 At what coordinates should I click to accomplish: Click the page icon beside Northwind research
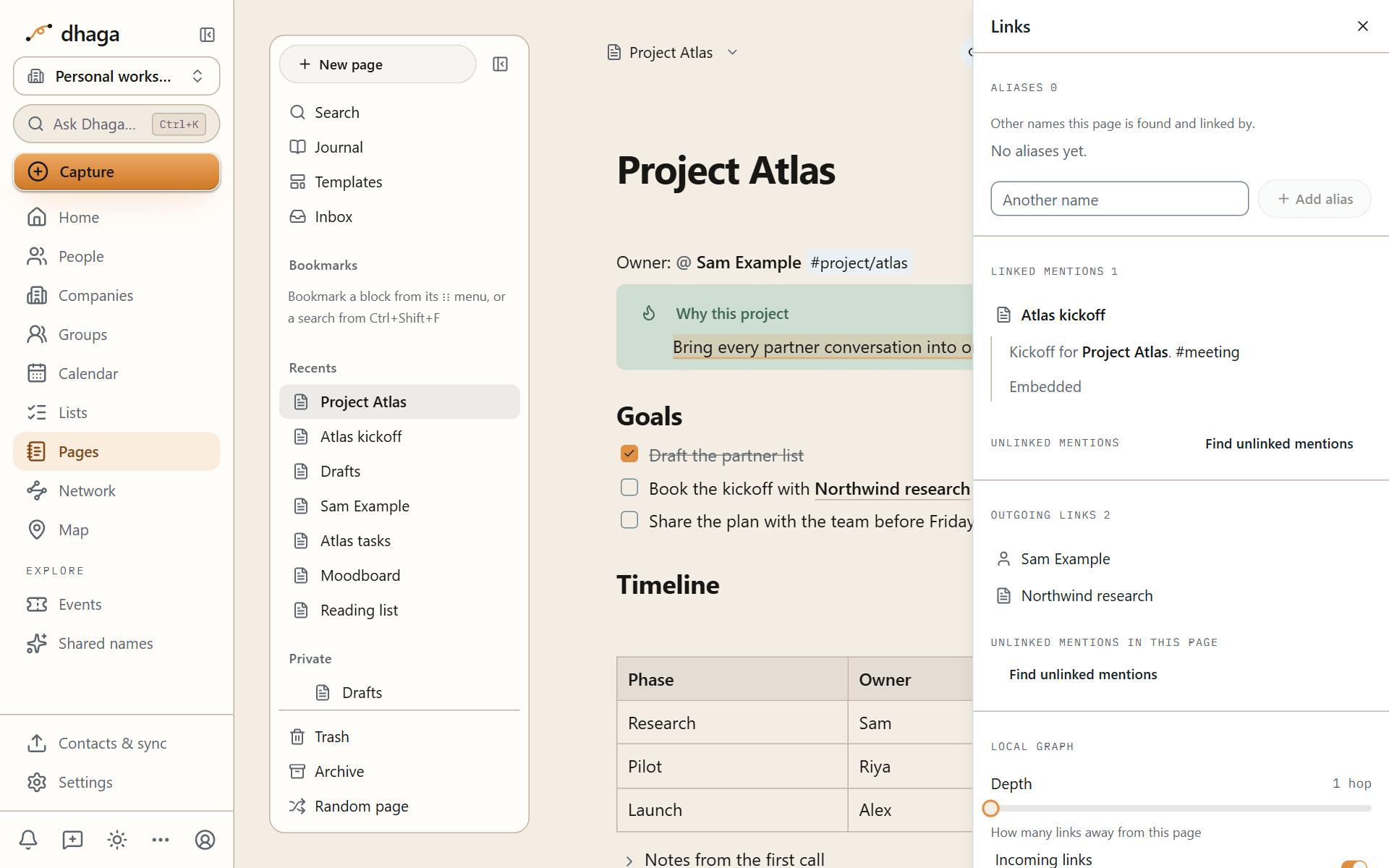point(1003,595)
